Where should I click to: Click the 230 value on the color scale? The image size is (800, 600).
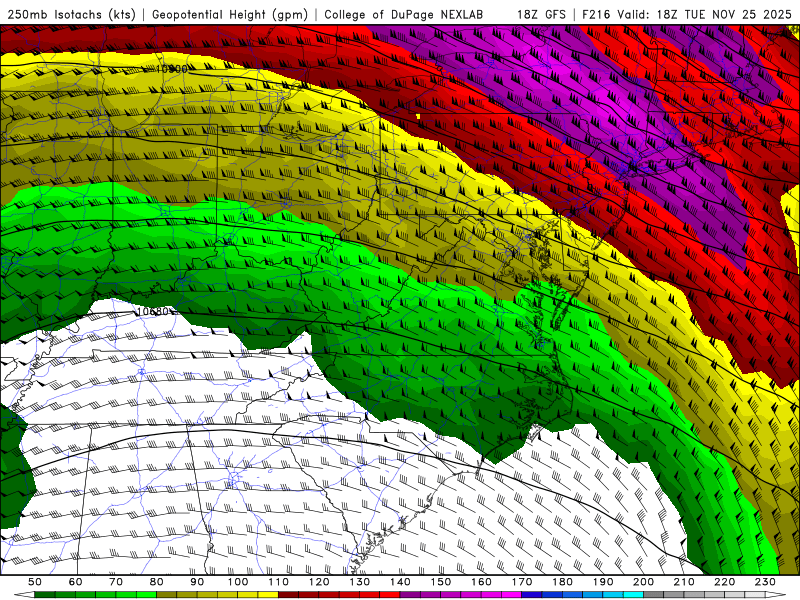(x=765, y=582)
